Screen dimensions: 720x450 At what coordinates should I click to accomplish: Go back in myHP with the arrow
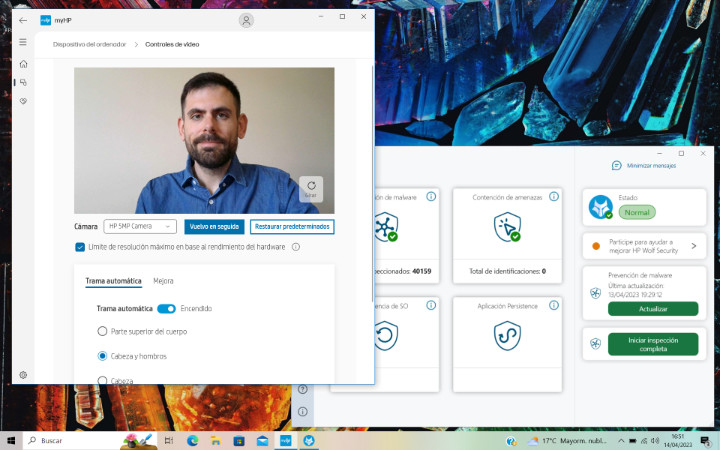23,20
